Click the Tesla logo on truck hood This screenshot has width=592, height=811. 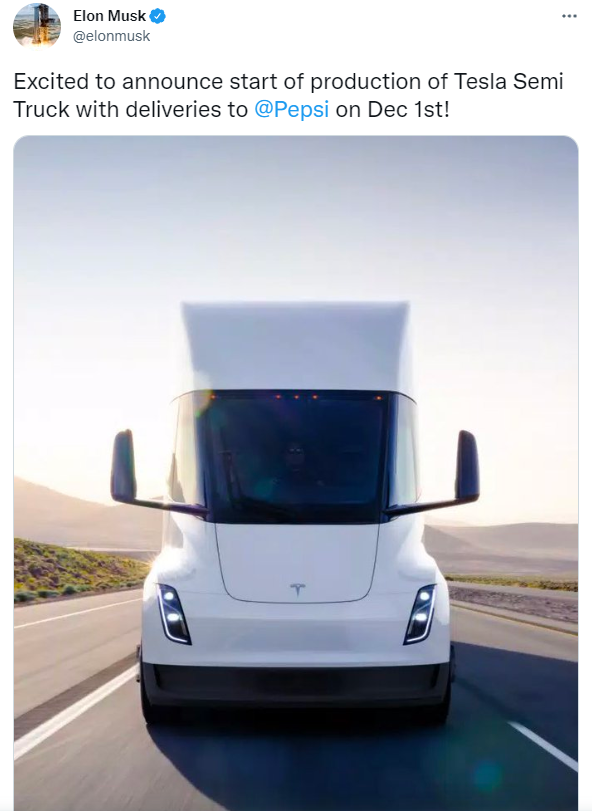[297, 589]
